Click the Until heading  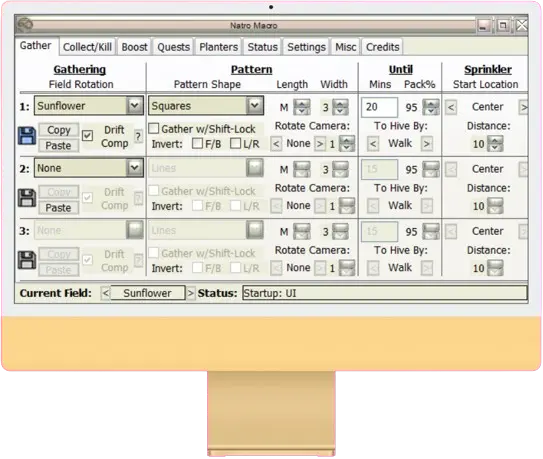[x=401, y=69]
